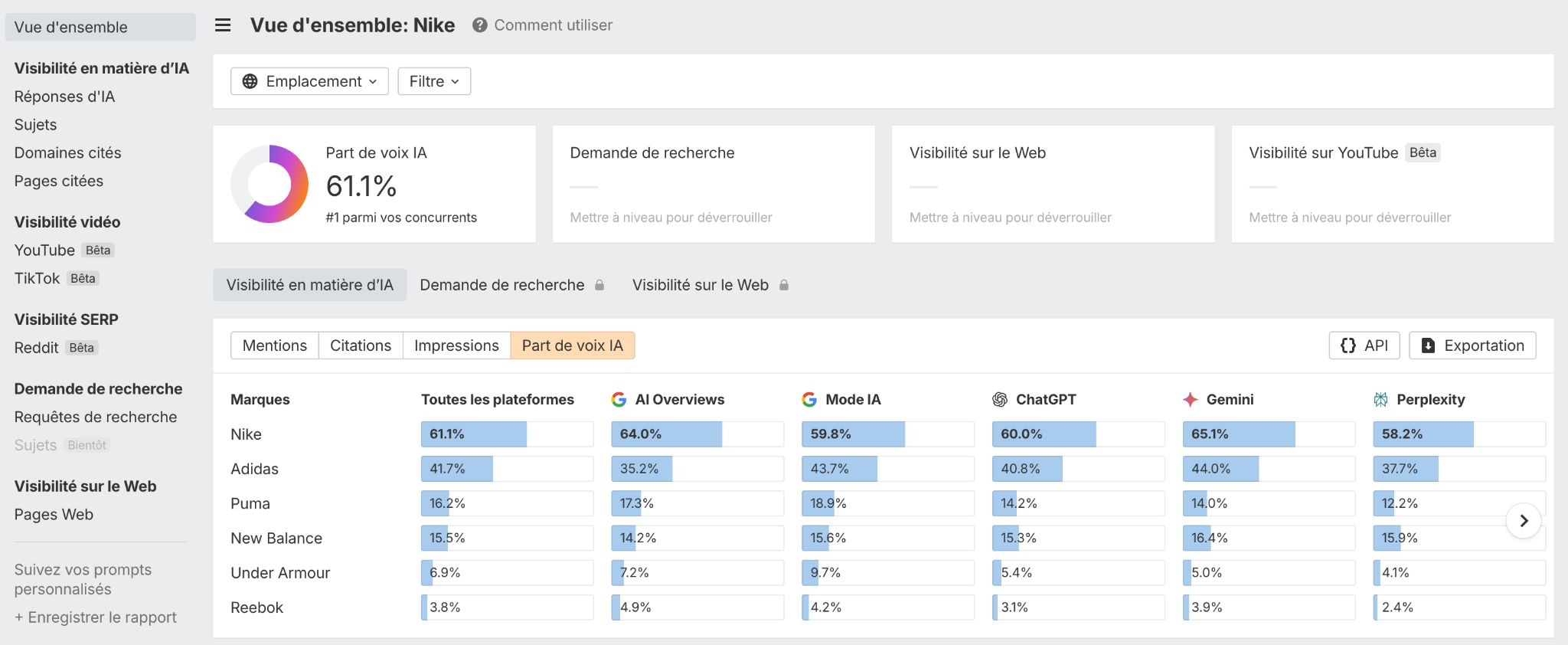
Task: Open Vue d'ensemble in the sidebar
Action: tap(100, 27)
